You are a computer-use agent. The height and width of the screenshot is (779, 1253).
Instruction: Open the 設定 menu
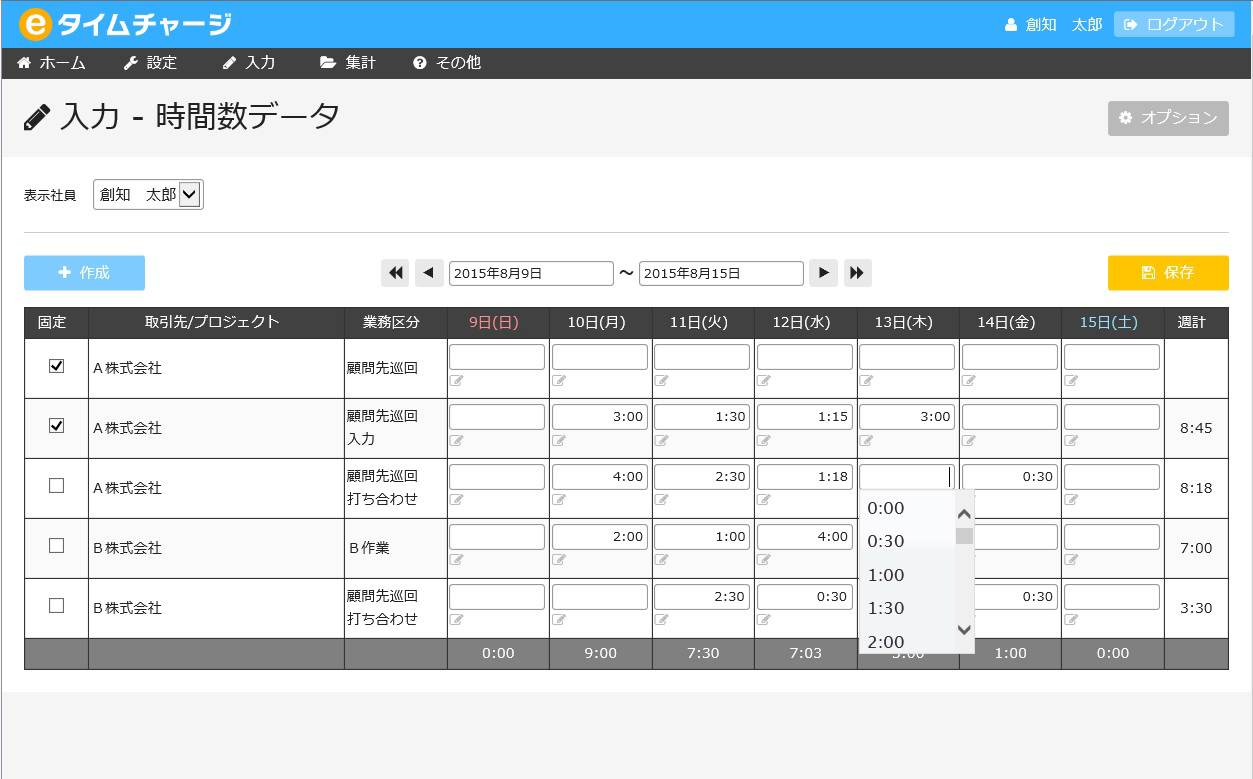click(x=150, y=63)
